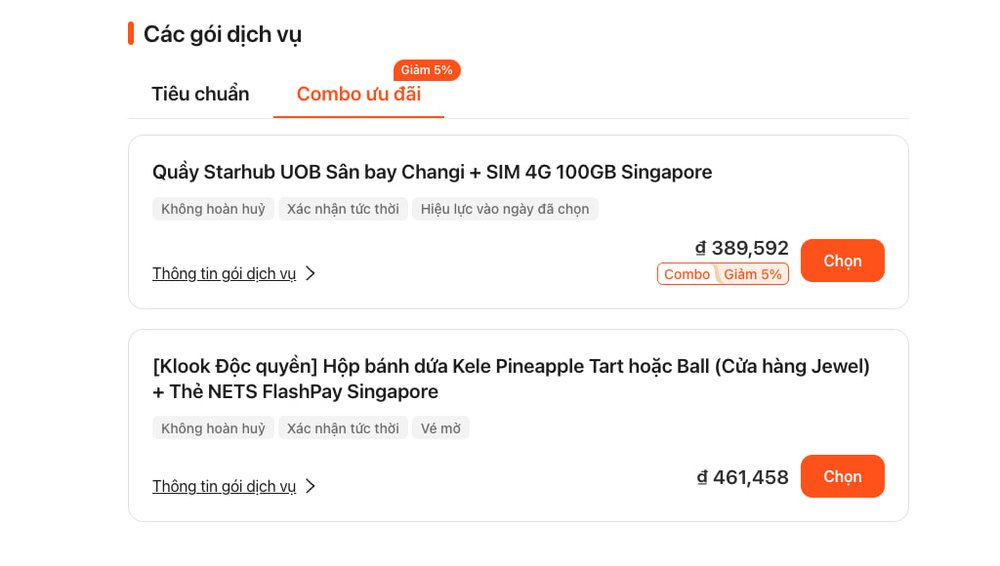The width and height of the screenshot is (1000, 566).
Task: Select the Quầy Starhub UOB Sân bay Changi title
Action: pos(432,172)
